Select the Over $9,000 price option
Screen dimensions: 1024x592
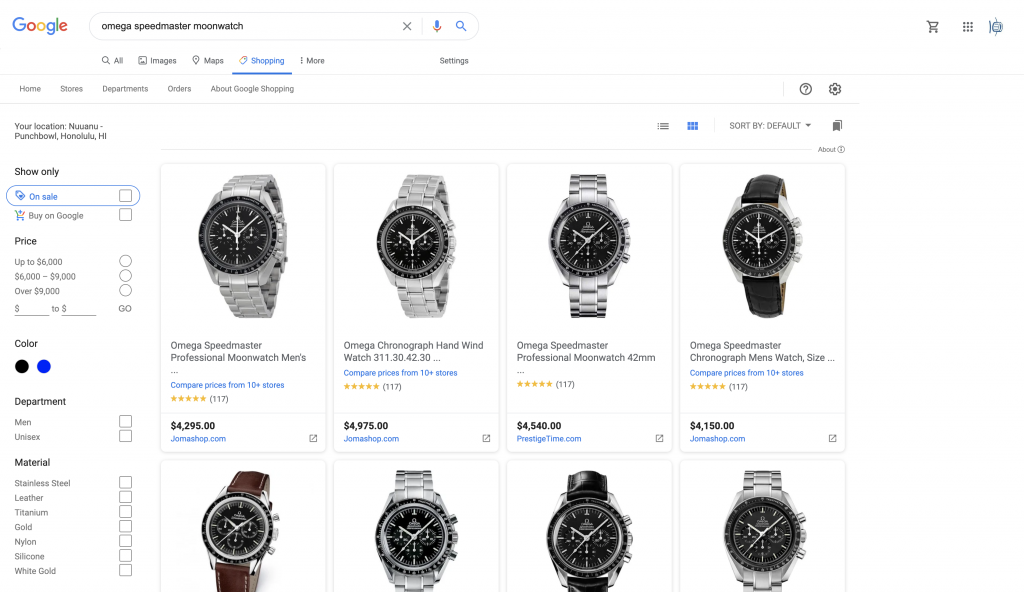pos(125,291)
